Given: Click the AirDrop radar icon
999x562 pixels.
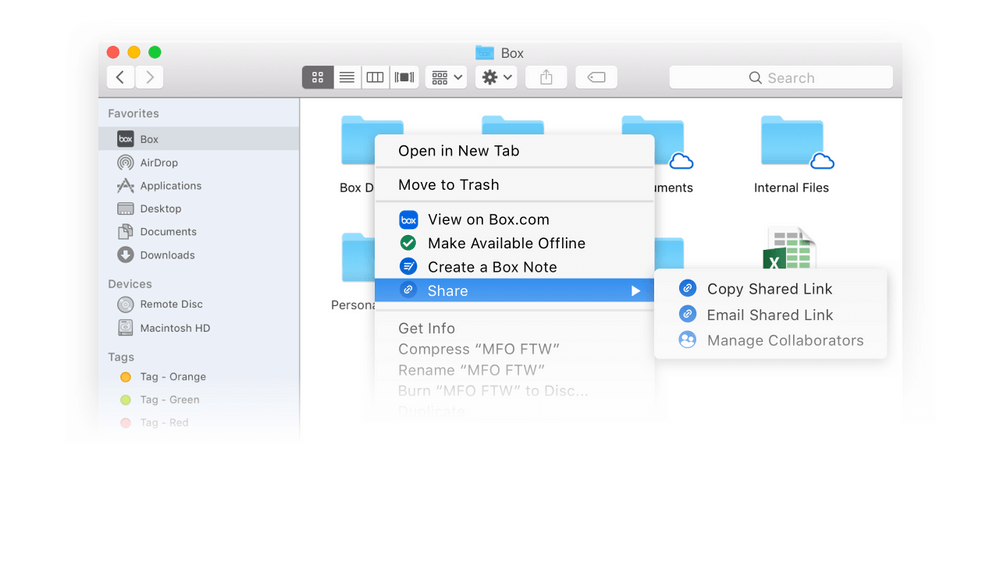Looking at the screenshot, I should pos(126,162).
